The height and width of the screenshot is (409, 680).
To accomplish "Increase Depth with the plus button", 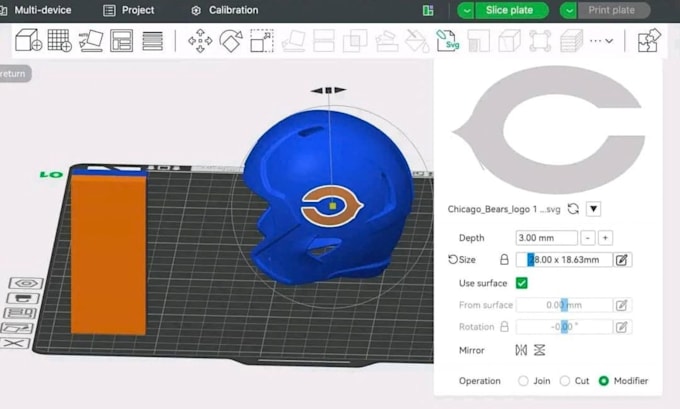I will click(x=605, y=238).
